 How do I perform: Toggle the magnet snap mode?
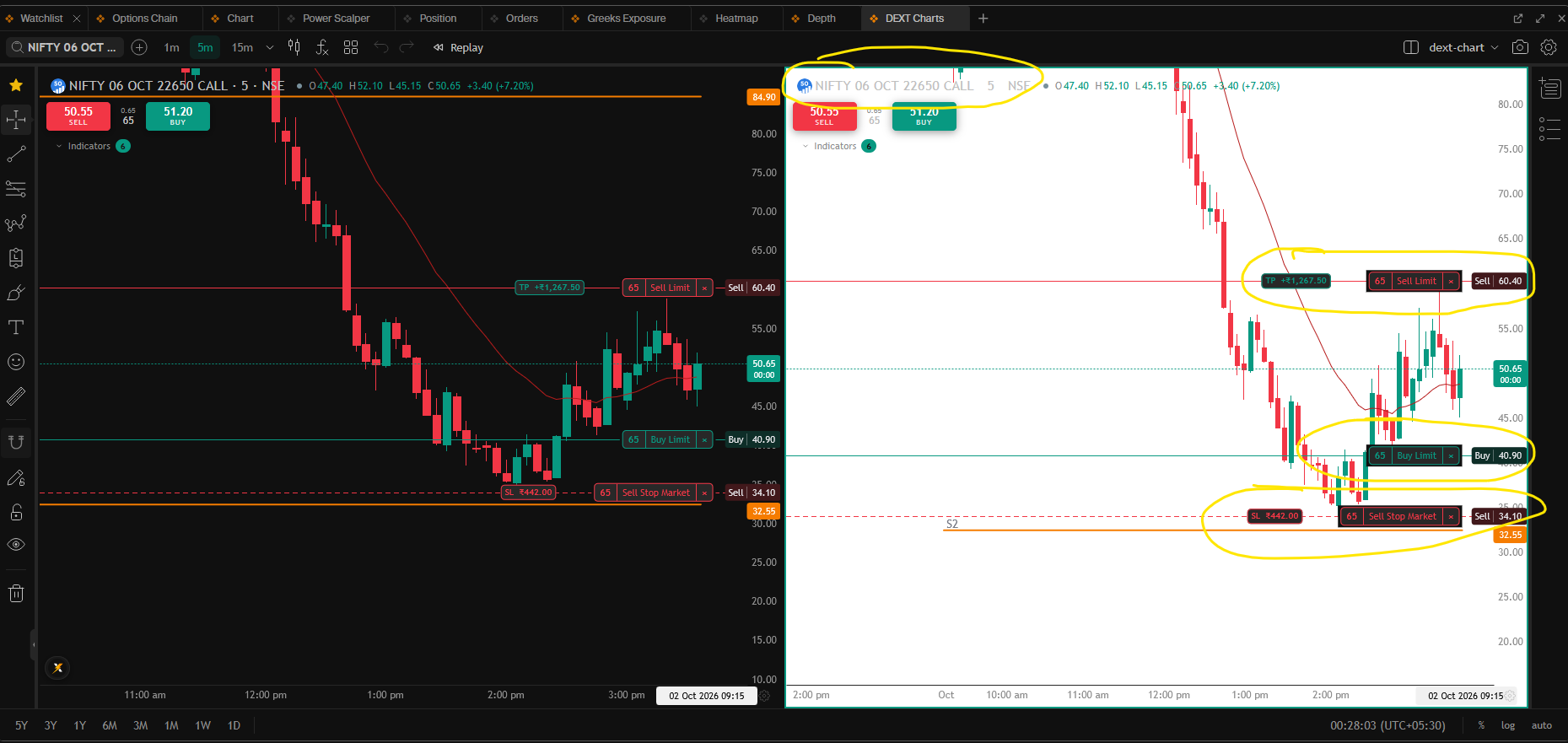(x=16, y=441)
